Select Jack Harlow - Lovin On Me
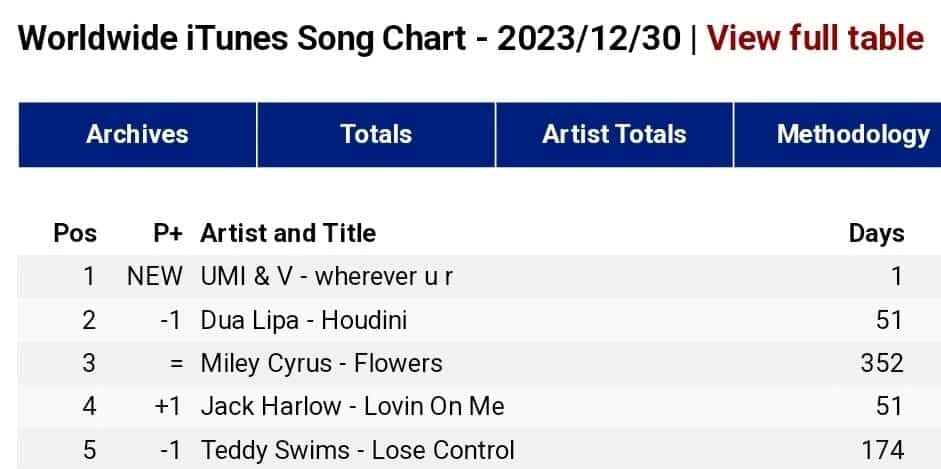 point(352,406)
